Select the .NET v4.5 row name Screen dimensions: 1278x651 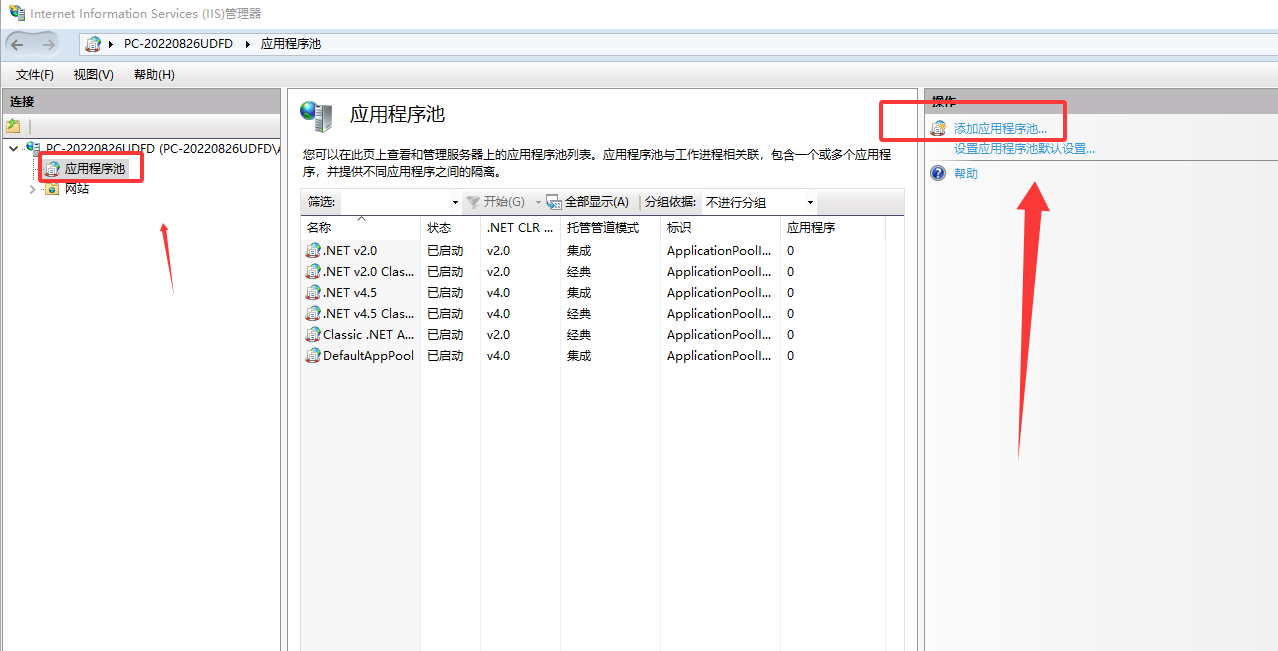click(350, 293)
